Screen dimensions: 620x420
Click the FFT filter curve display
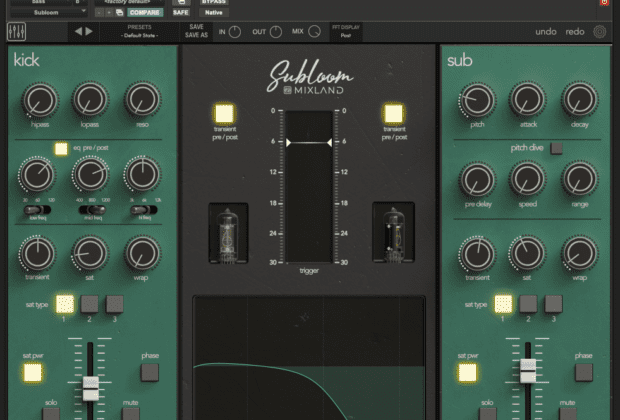(x=309, y=358)
